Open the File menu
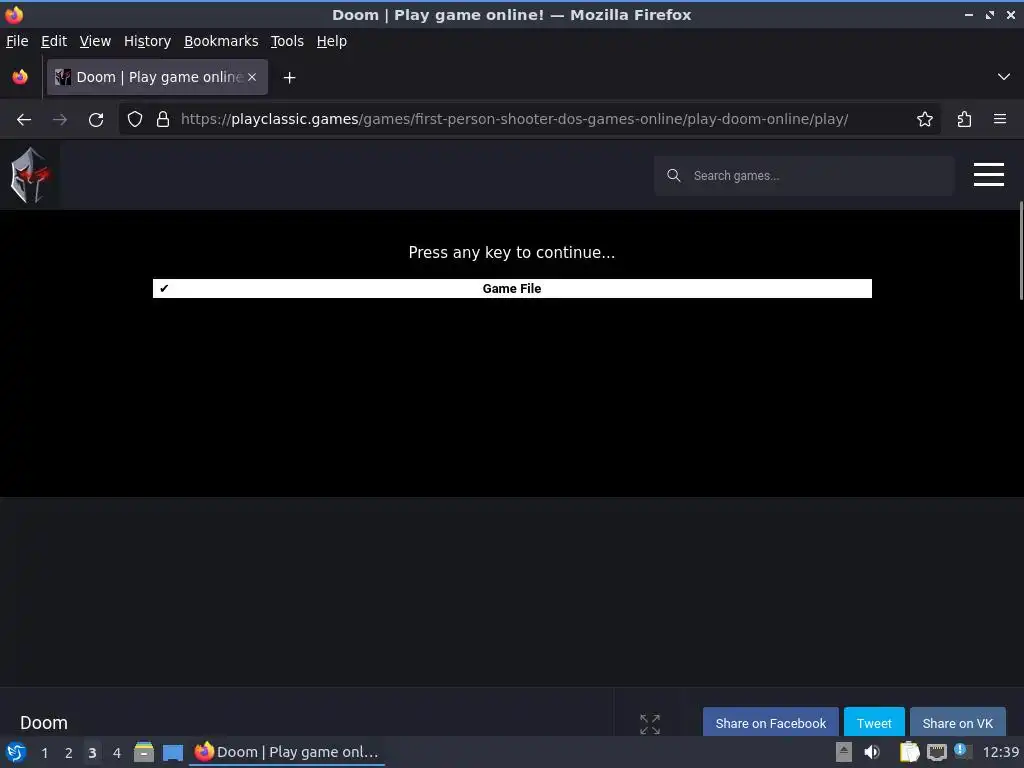Screen dimensions: 1024x768 tap(17, 41)
